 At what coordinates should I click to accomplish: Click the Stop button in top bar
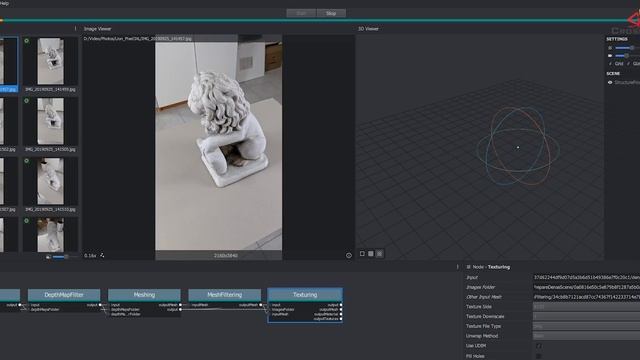(331, 13)
